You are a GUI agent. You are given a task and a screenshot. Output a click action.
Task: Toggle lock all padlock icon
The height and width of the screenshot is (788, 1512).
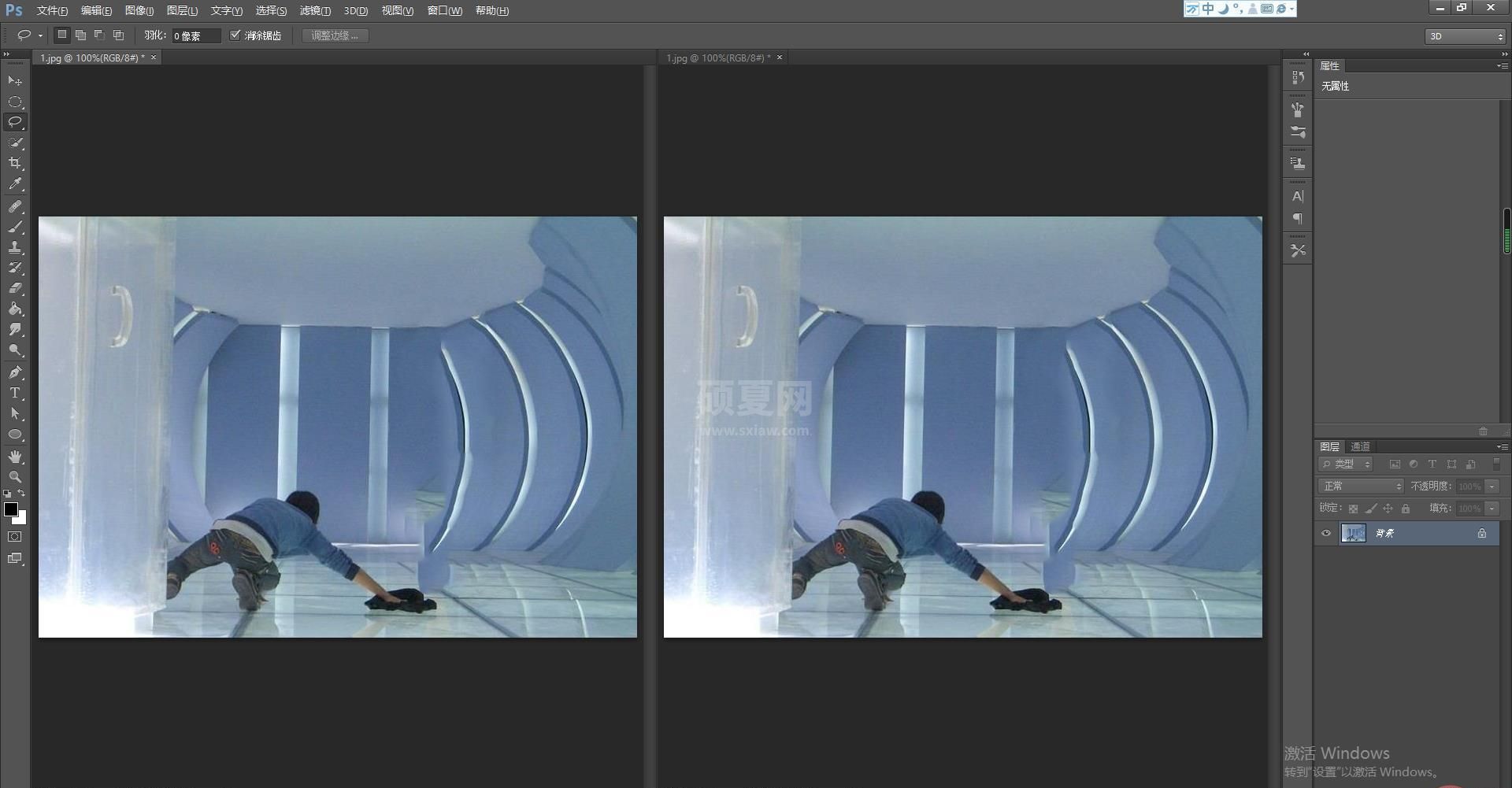click(1406, 509)
